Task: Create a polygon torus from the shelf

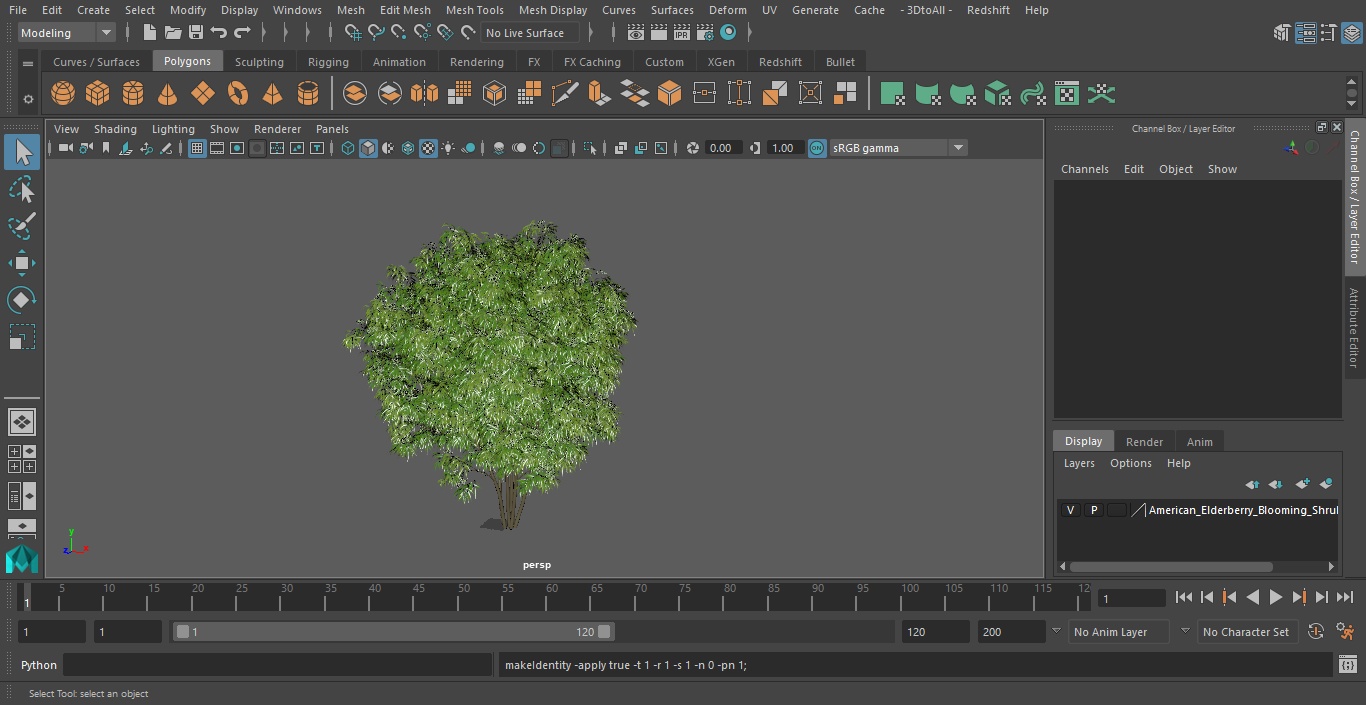Action: point(237,94)
